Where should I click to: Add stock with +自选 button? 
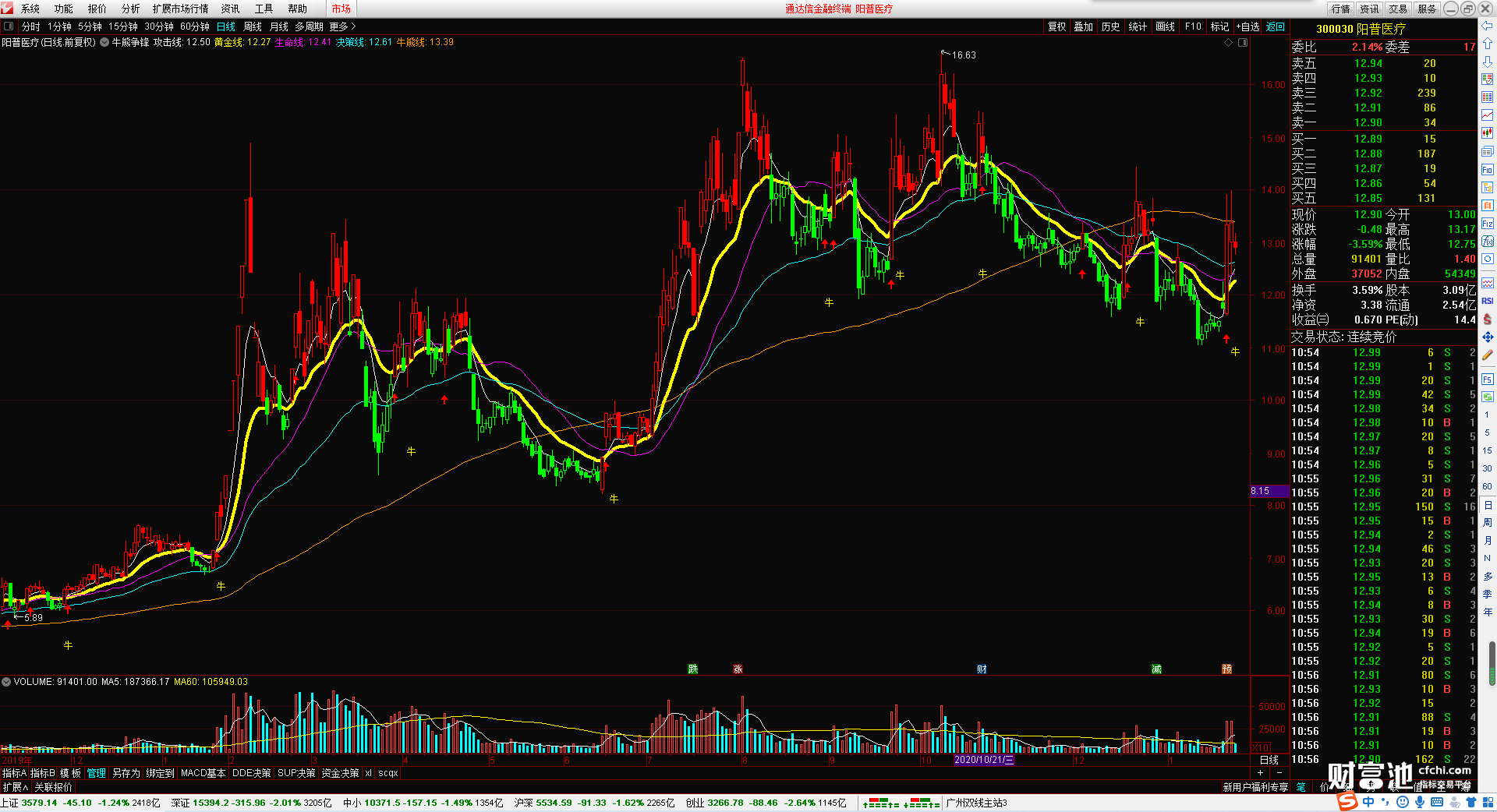point(1247,26)
